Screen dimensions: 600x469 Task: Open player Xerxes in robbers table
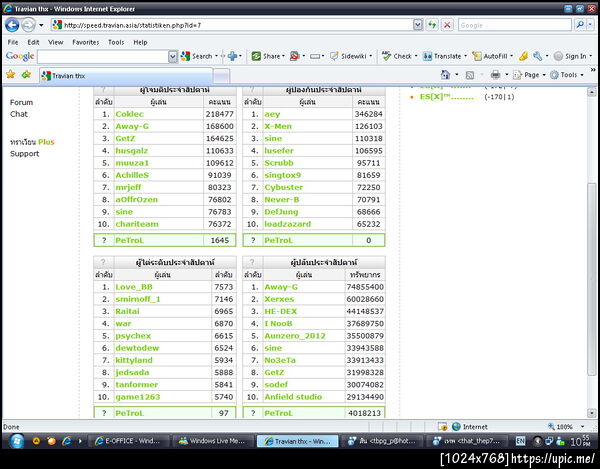[x=279, y=299]
